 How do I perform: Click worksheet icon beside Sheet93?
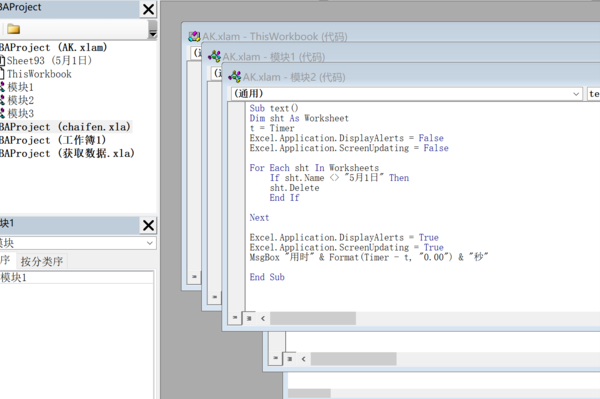coord(2,60)
